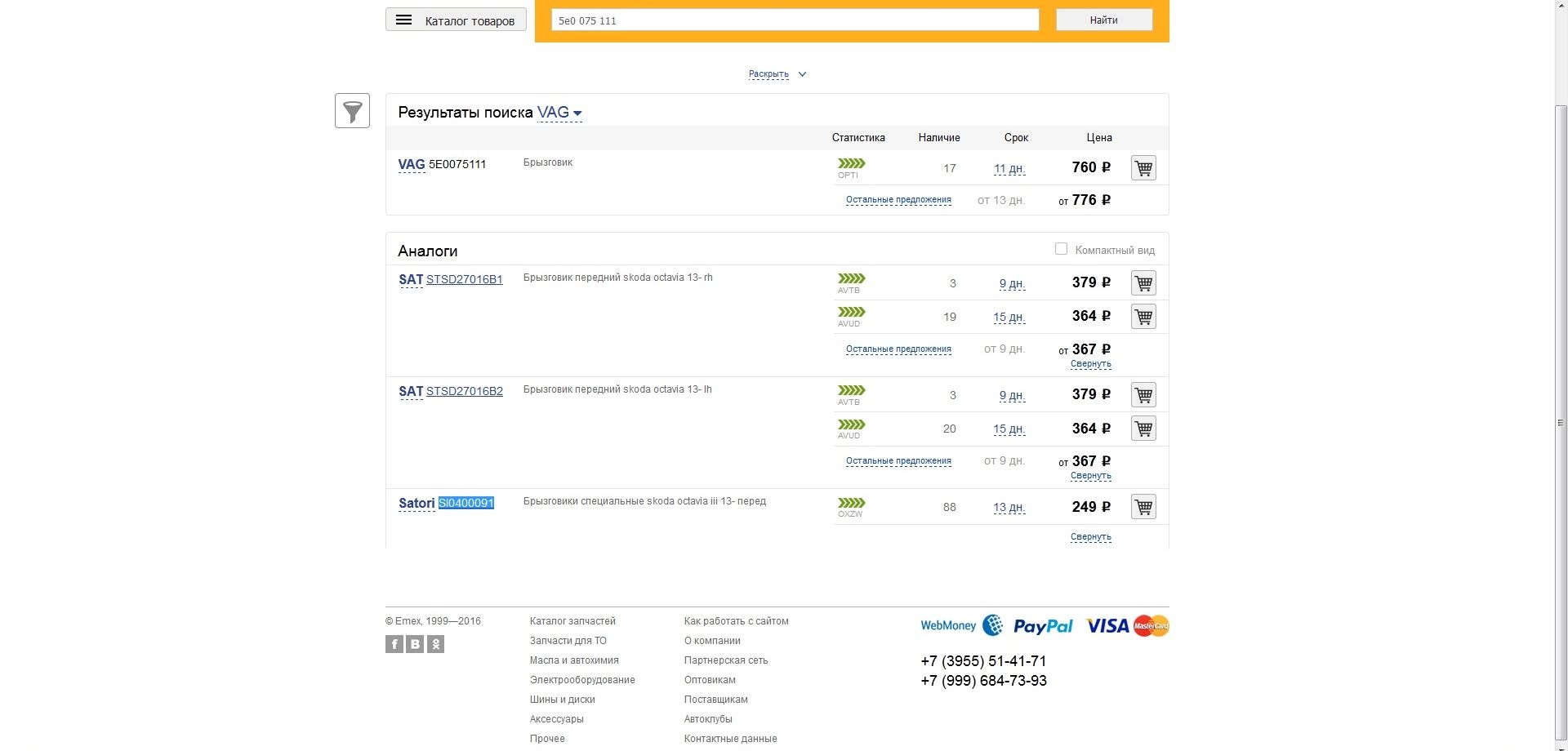Open the VAG brand dropdown in results header
This screenshot has height=751, width=1568.
pyautogui.click(x=559, y=113)
